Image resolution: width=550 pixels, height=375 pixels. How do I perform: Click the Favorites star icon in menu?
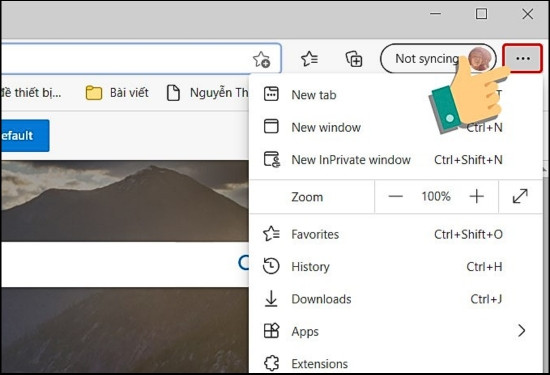(271, 234)
